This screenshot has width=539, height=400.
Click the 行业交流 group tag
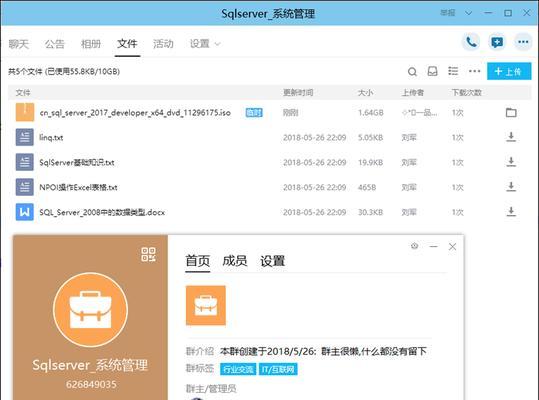[x=238, y=369]
